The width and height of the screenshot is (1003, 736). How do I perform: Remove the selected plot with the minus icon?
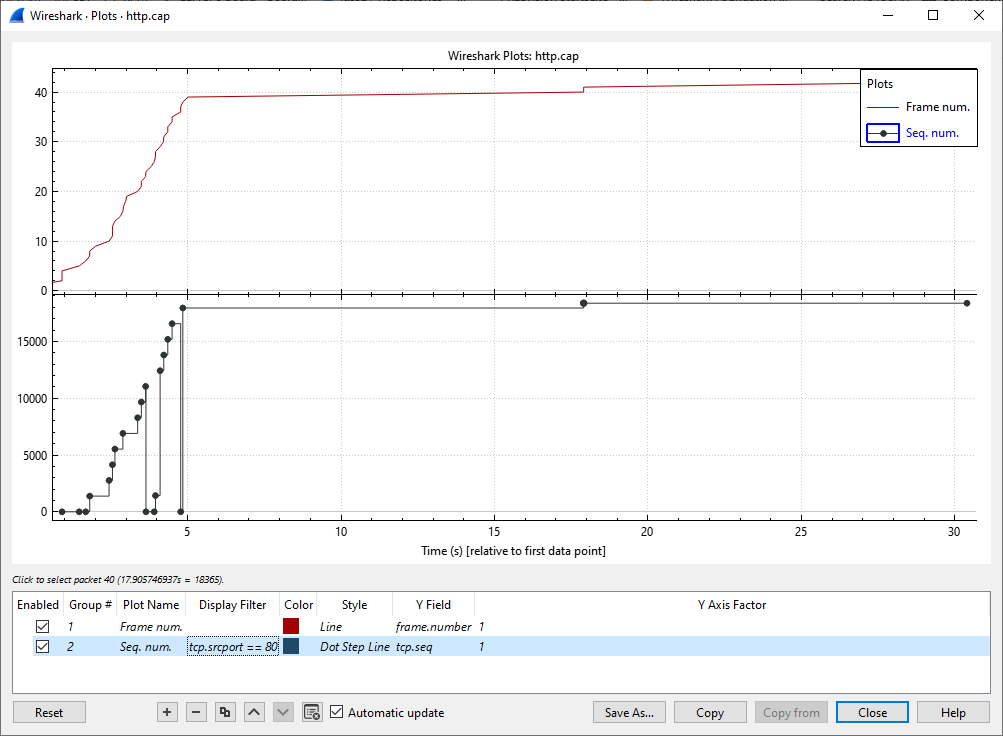[196, 712]
